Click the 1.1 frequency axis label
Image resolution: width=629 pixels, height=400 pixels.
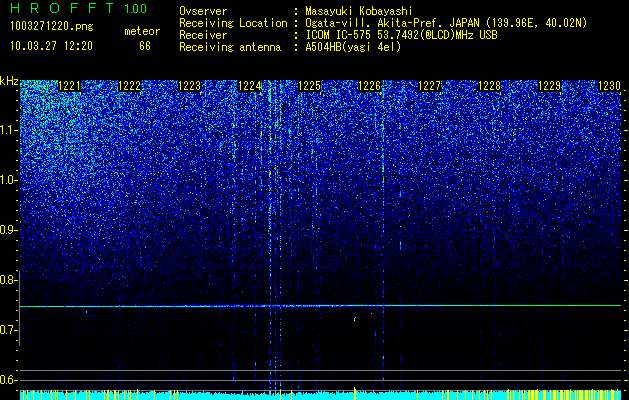pos(8,130)
